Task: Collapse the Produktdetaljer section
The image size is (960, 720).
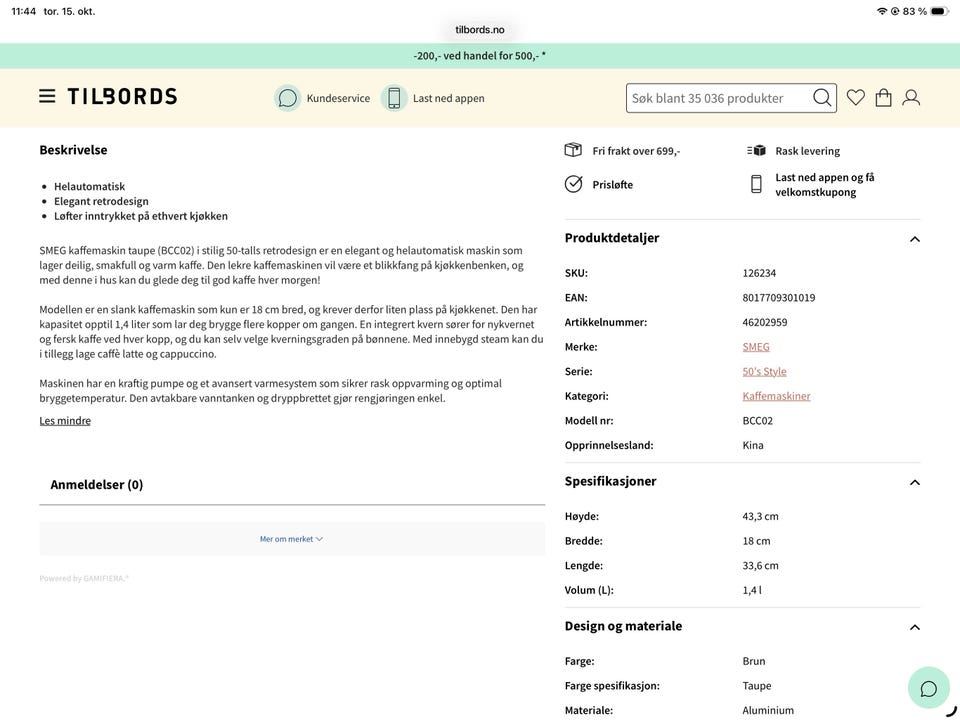Action: [x=915, y=239]
